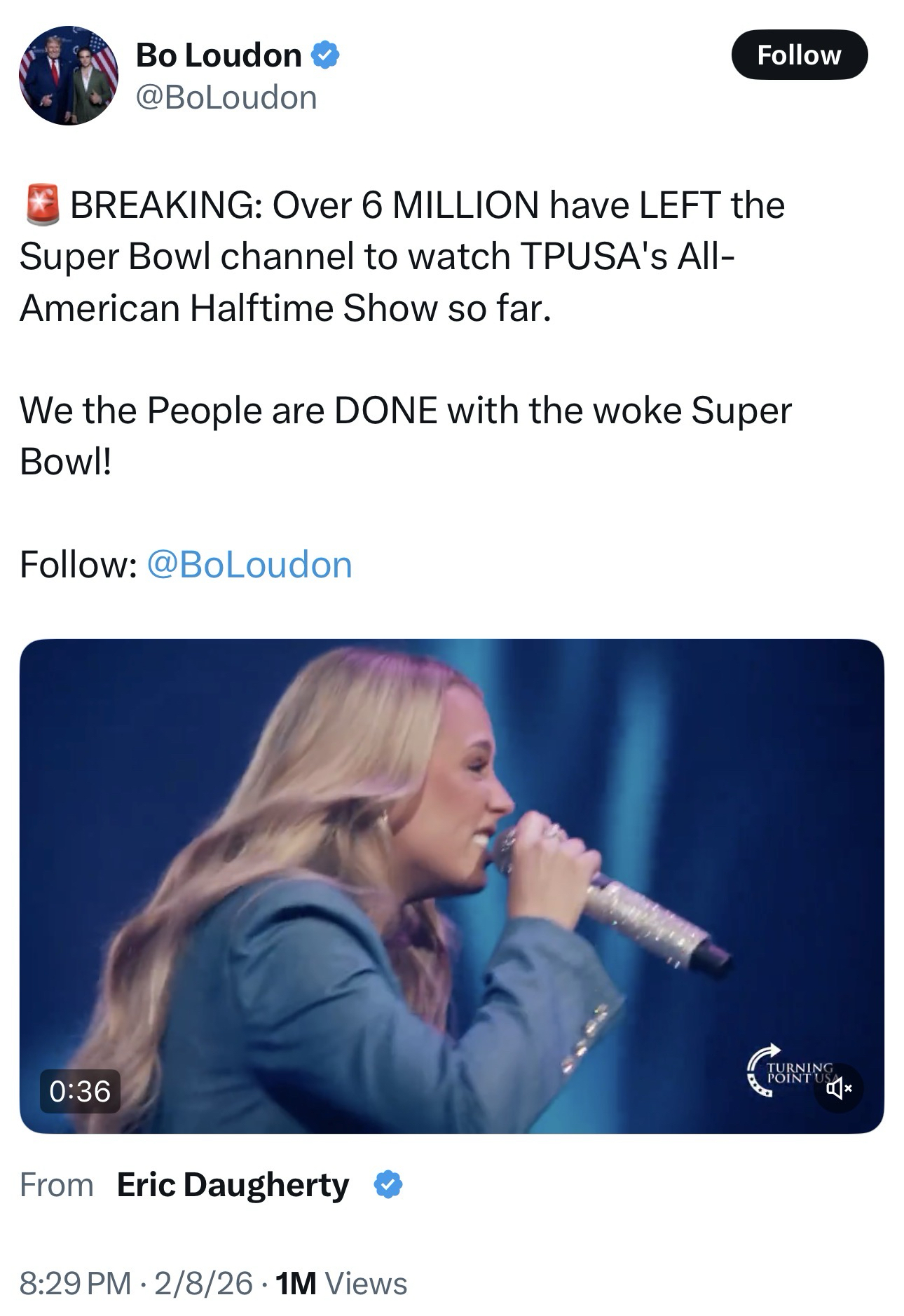The width and height of the screenshot is (904, 1316).
Task: Click the "Follow:" text before the mention
Action: (78, 565)
